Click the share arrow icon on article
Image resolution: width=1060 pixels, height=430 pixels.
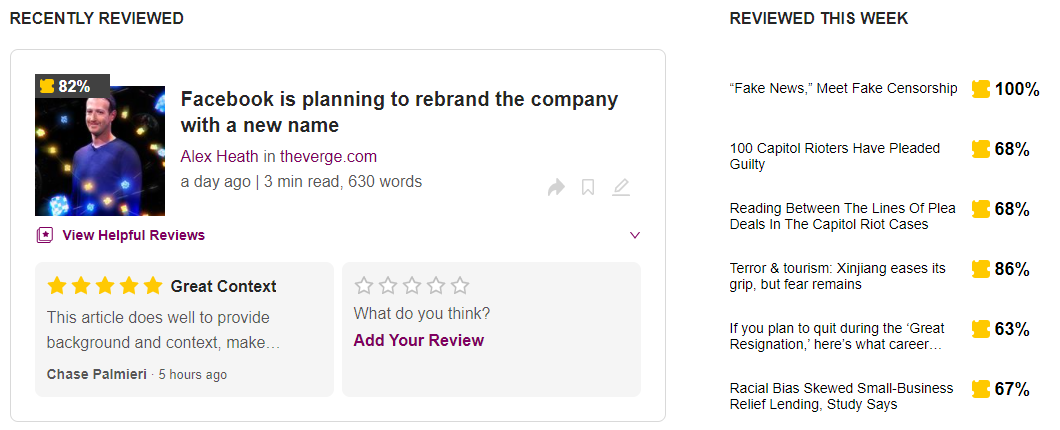pyautogui.click(x=556, y=187)
